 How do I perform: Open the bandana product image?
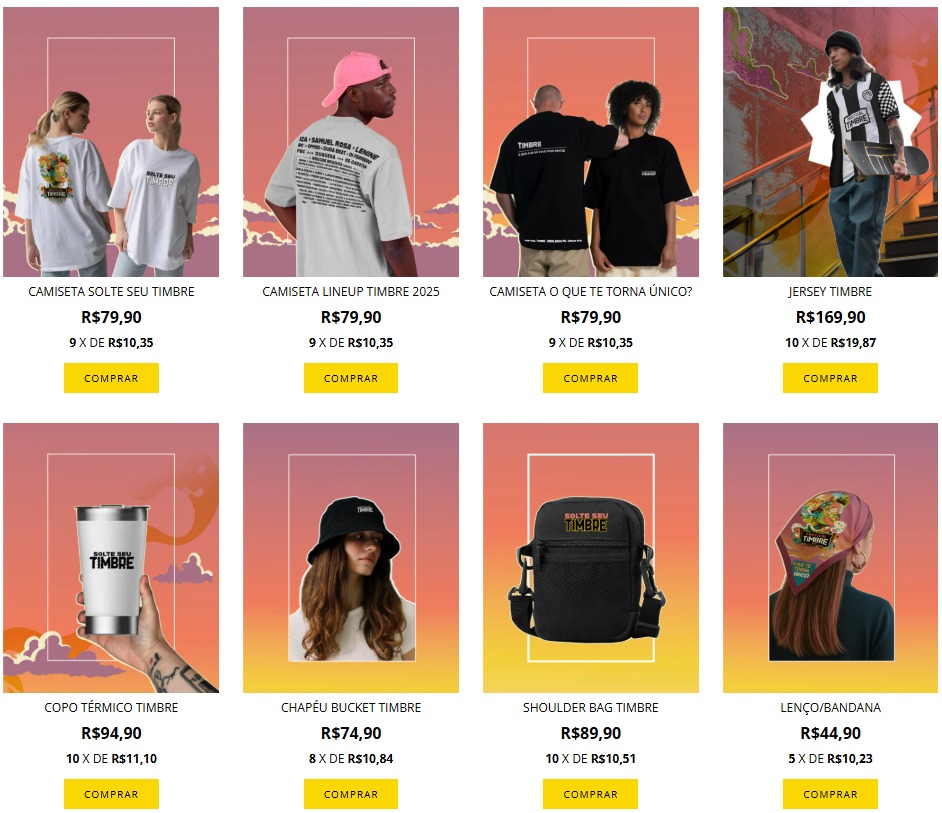pyautogui.click(x=830, y=558)
